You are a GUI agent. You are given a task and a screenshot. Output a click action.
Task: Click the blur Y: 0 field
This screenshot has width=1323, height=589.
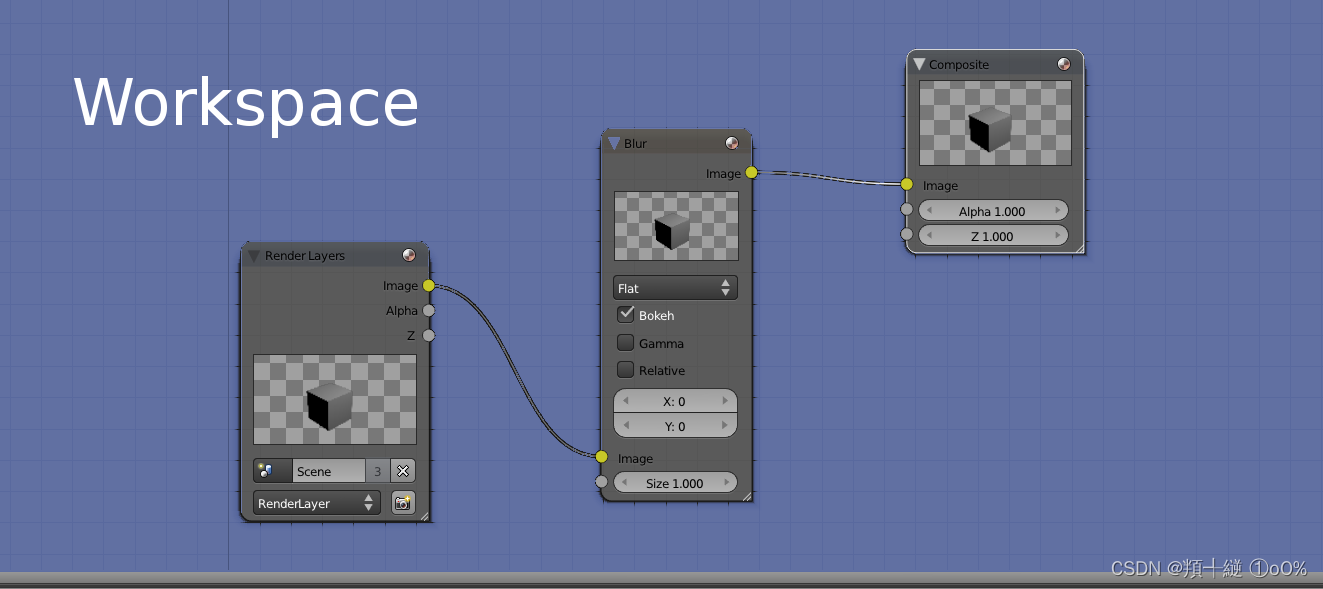pyautogui.click(x=675, y=426)
